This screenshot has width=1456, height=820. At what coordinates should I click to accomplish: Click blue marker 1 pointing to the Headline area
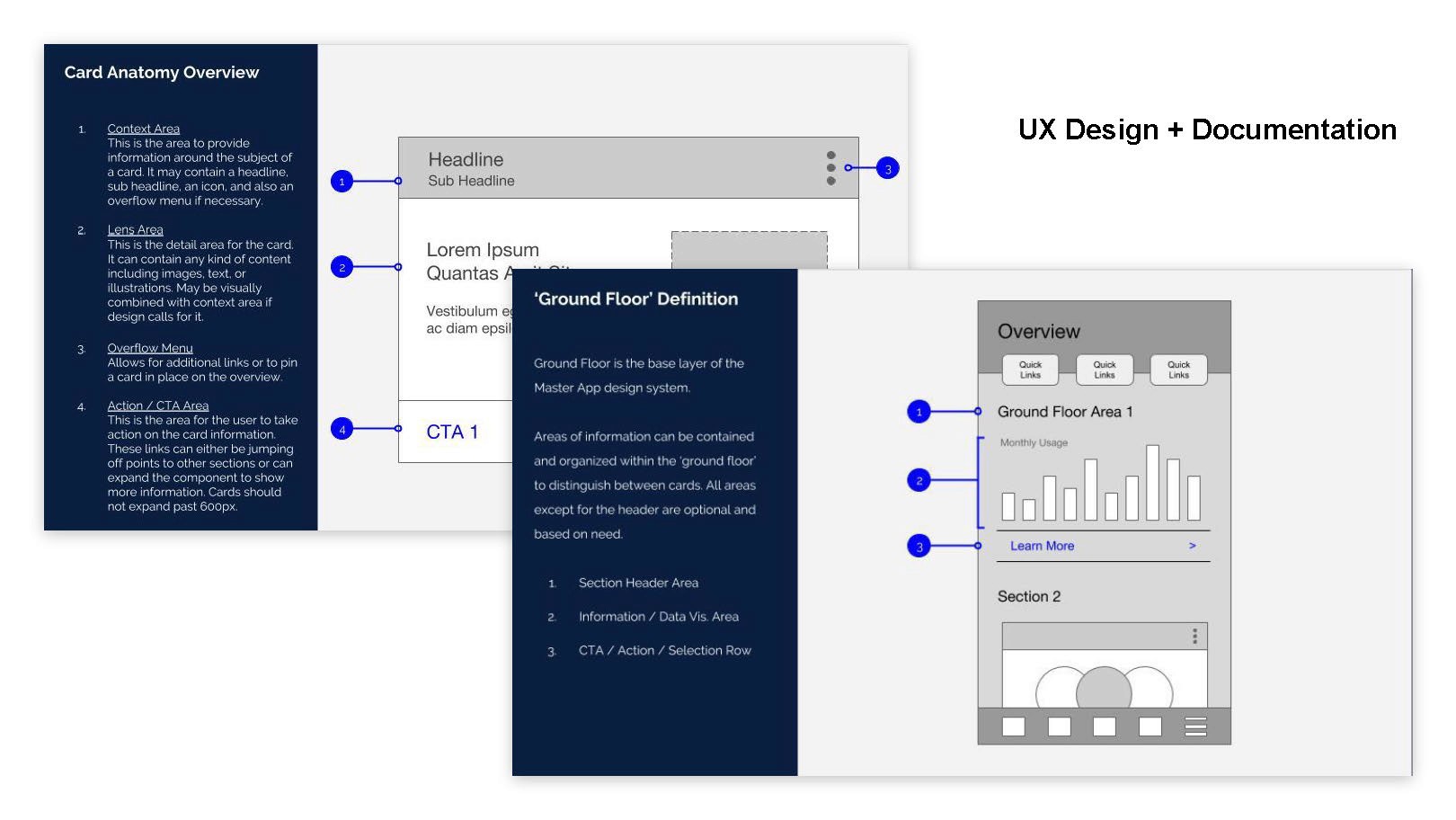(342, 182)
